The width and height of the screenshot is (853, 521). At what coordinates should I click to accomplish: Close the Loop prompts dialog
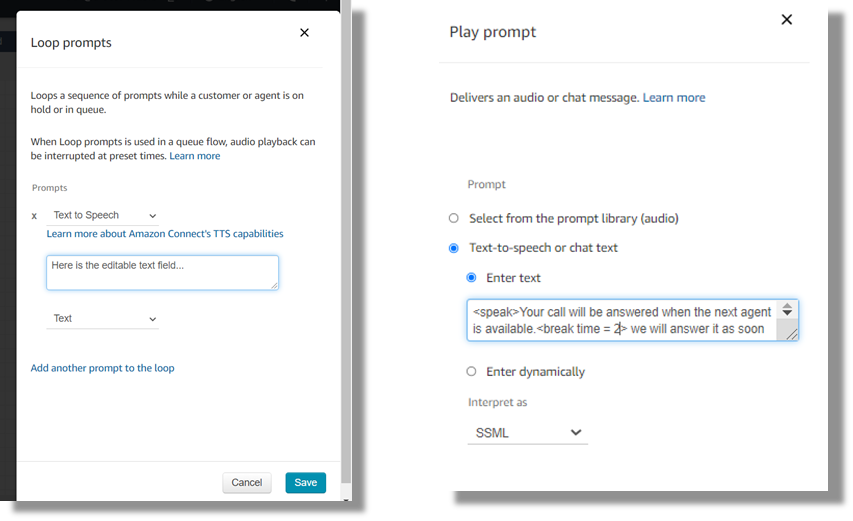304,33
